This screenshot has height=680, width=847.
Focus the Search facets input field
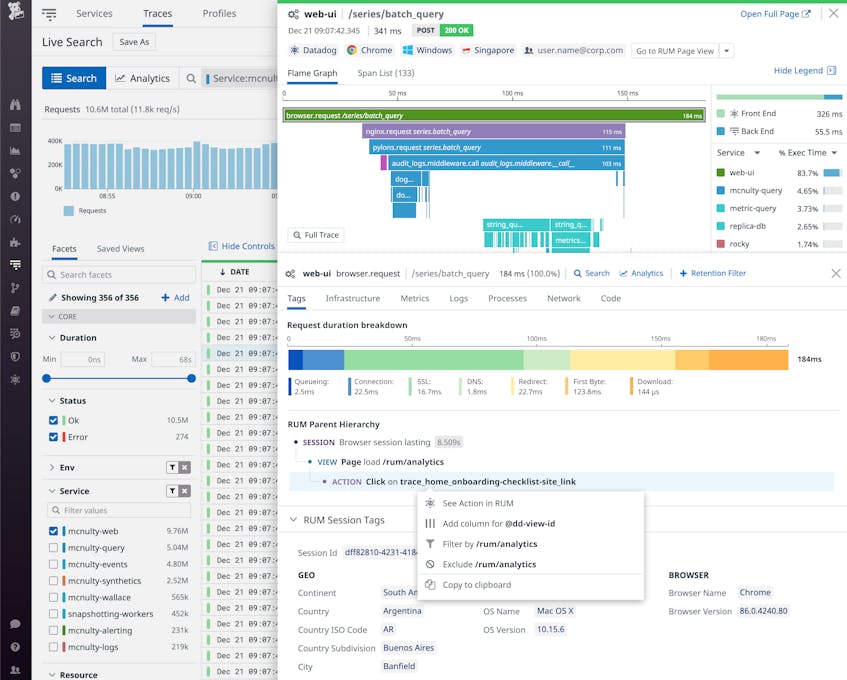coord(119,275)
